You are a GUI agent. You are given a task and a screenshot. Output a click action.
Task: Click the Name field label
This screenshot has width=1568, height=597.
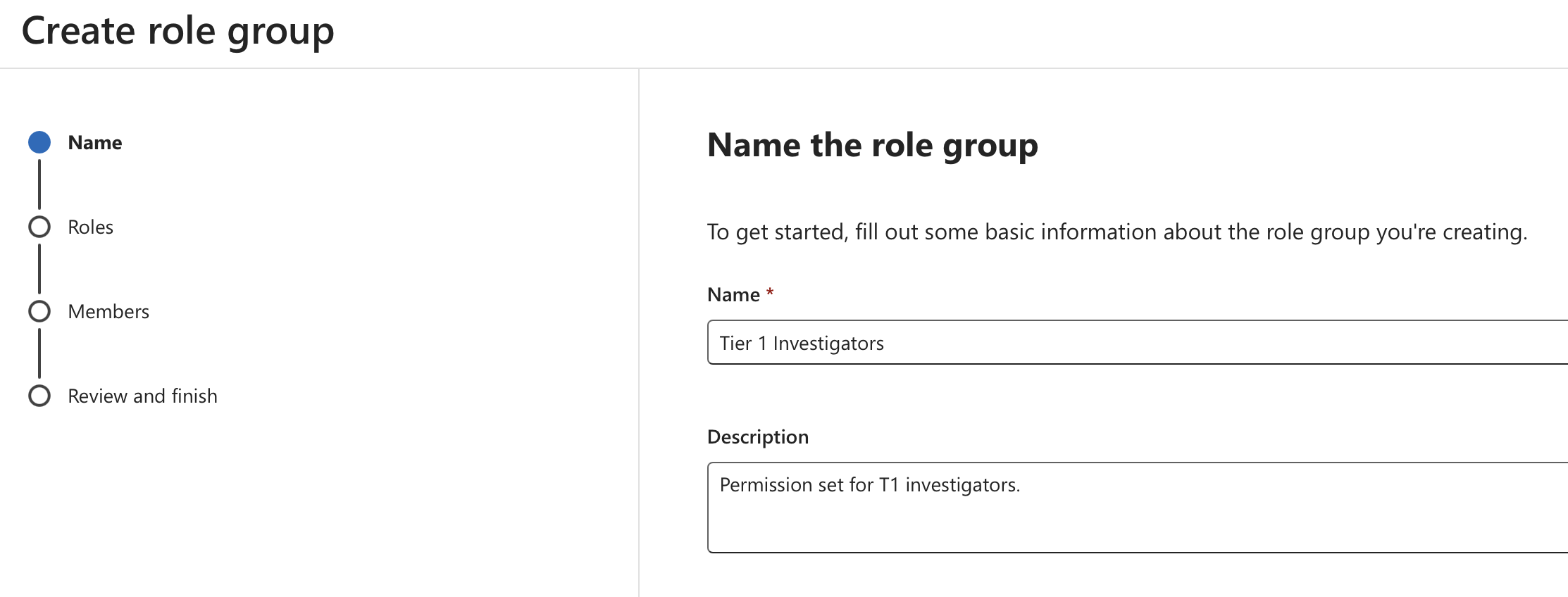(x=733, y=294)
